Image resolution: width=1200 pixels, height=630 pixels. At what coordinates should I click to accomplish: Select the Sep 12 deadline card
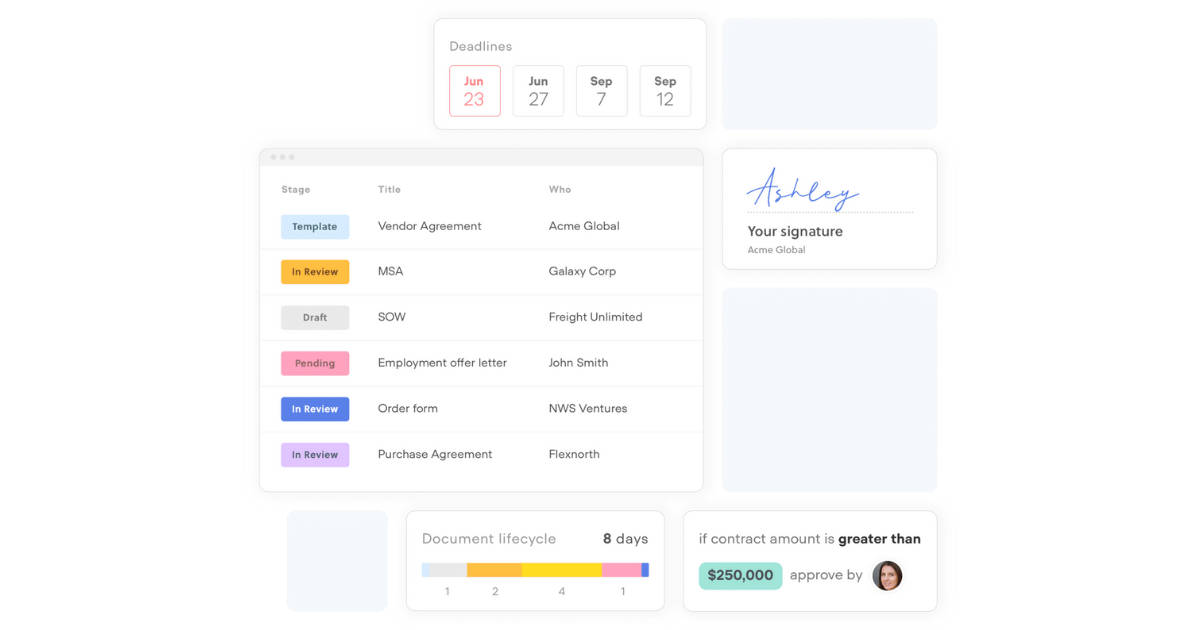pyautogui.click(x=665, y=91)
